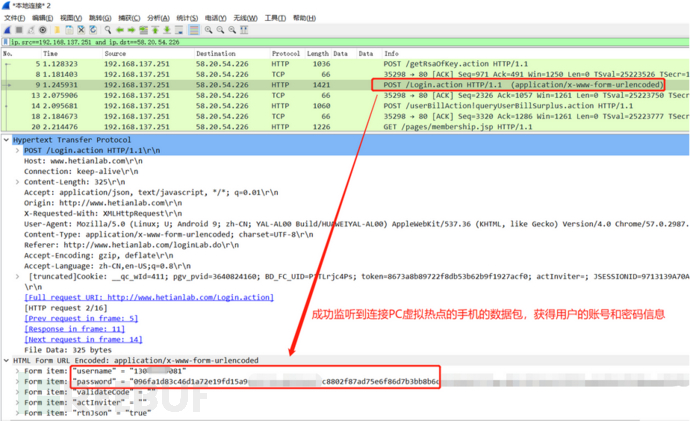Image resolution: width=690 pixels, height=421 pixels.
Task: Select the User-Agent: Mozilla/5.0 line
Action: [x=356, y=224]
